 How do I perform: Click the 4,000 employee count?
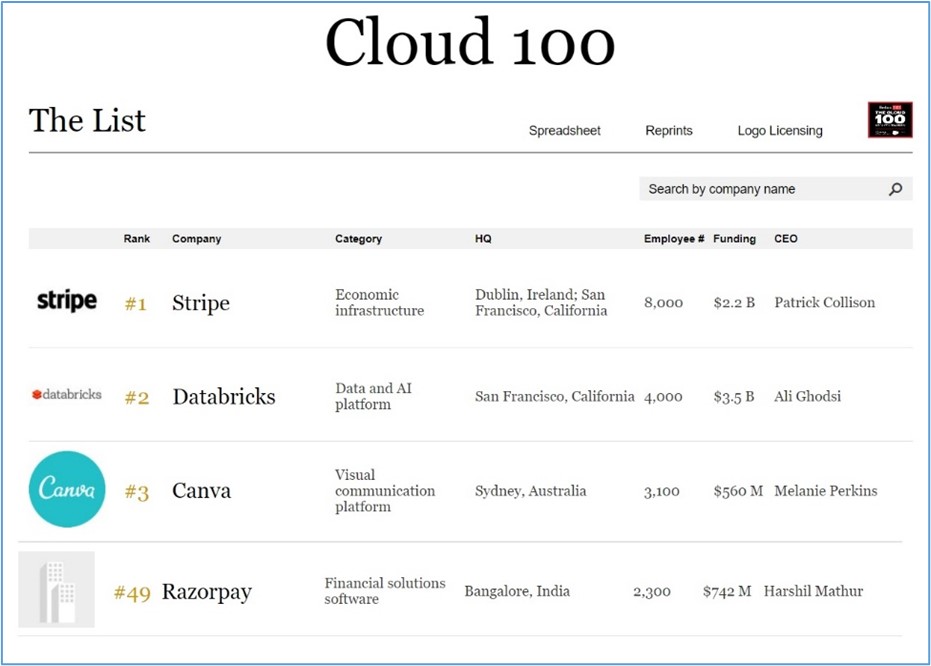click(x=663, y=397)
